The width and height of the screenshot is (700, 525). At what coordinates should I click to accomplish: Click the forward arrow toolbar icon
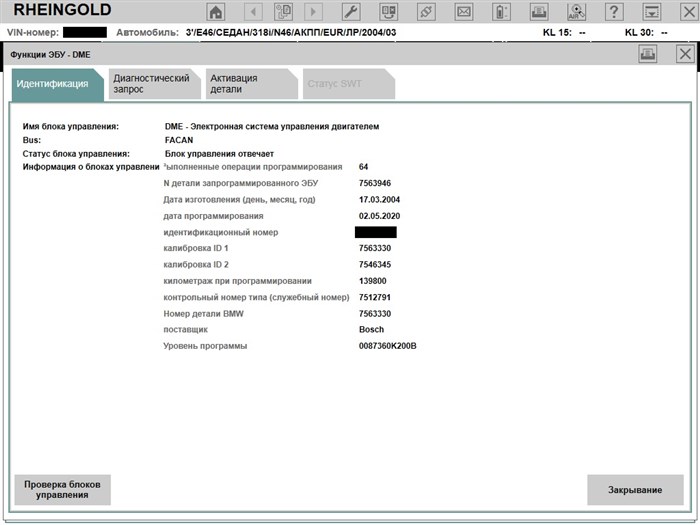(x=313, y=12)
